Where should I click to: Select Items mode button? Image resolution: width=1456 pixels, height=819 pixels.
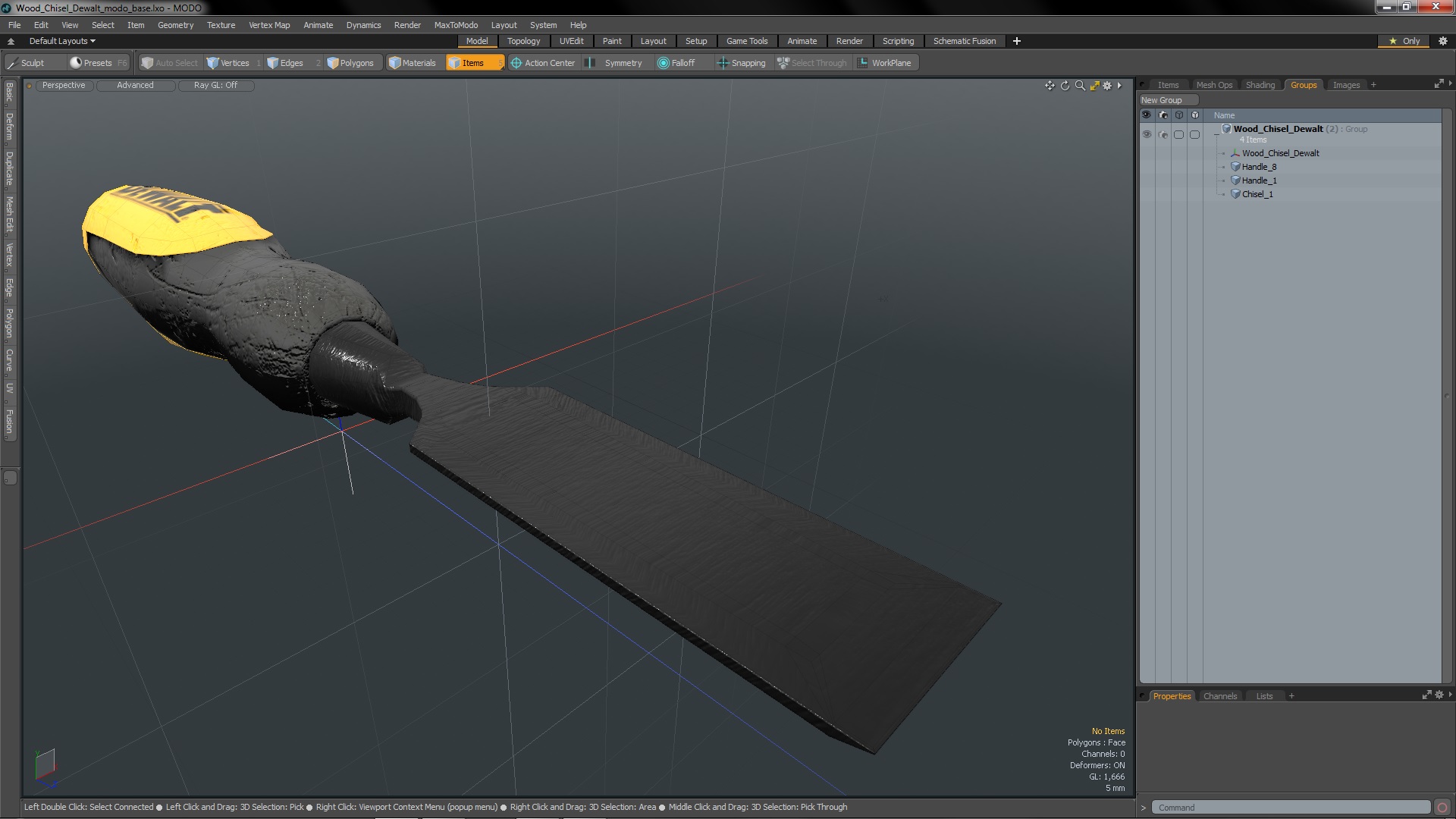(474, 63)
